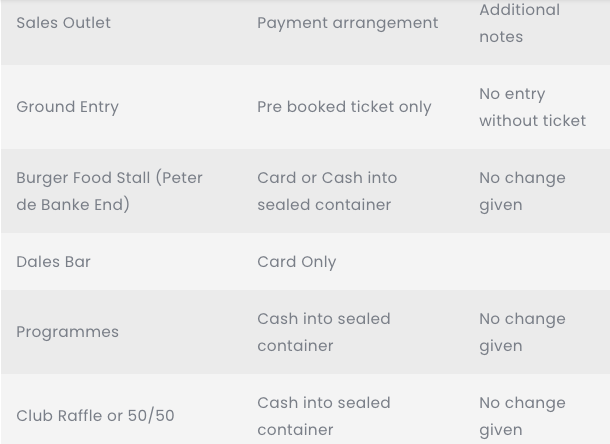Screen dimensions: 610x444
Task: Click the Additional notes column header
Action: [519, 23]
